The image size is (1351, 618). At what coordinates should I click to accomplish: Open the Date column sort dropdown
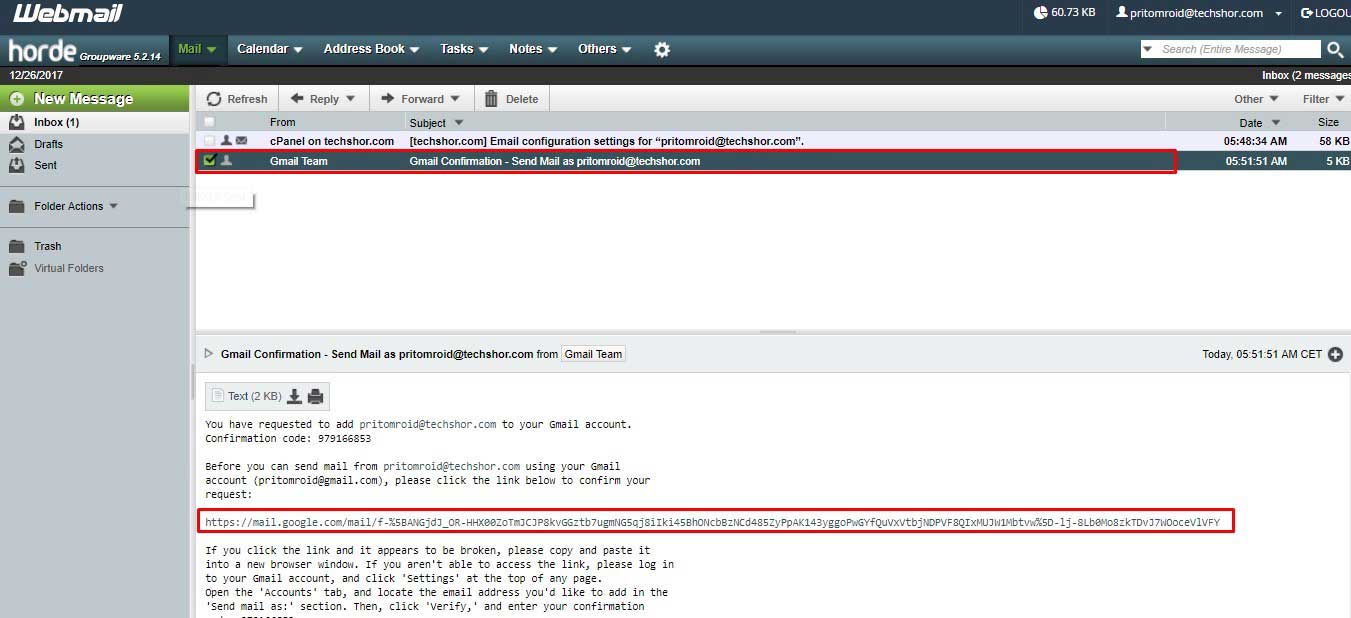click(1275, 122)
